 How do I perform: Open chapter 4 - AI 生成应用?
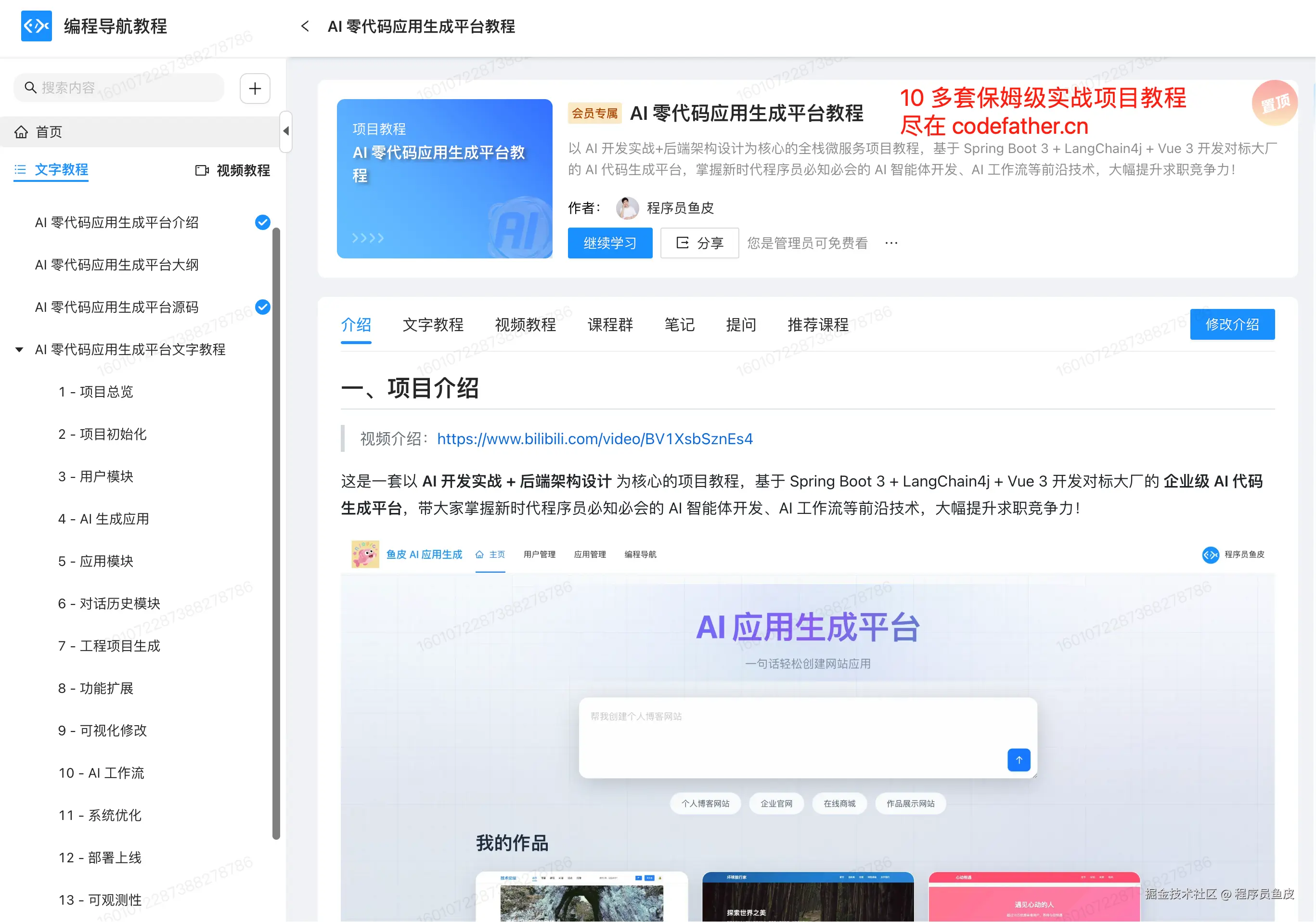click(x=103, y=519)
